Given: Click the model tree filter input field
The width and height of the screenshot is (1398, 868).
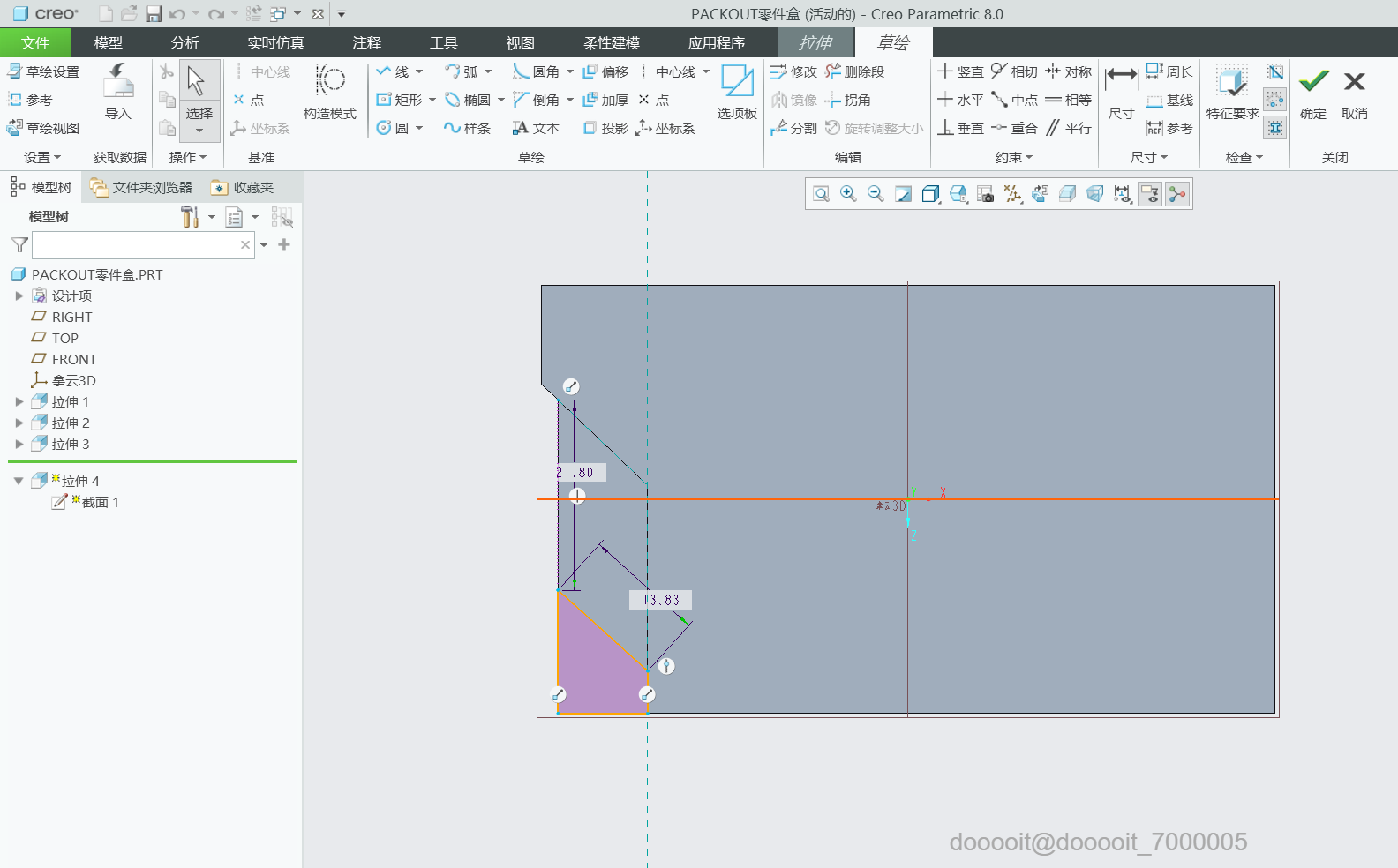Looking at the screenshot, I should pyautogui.click(x=134, y=245).
